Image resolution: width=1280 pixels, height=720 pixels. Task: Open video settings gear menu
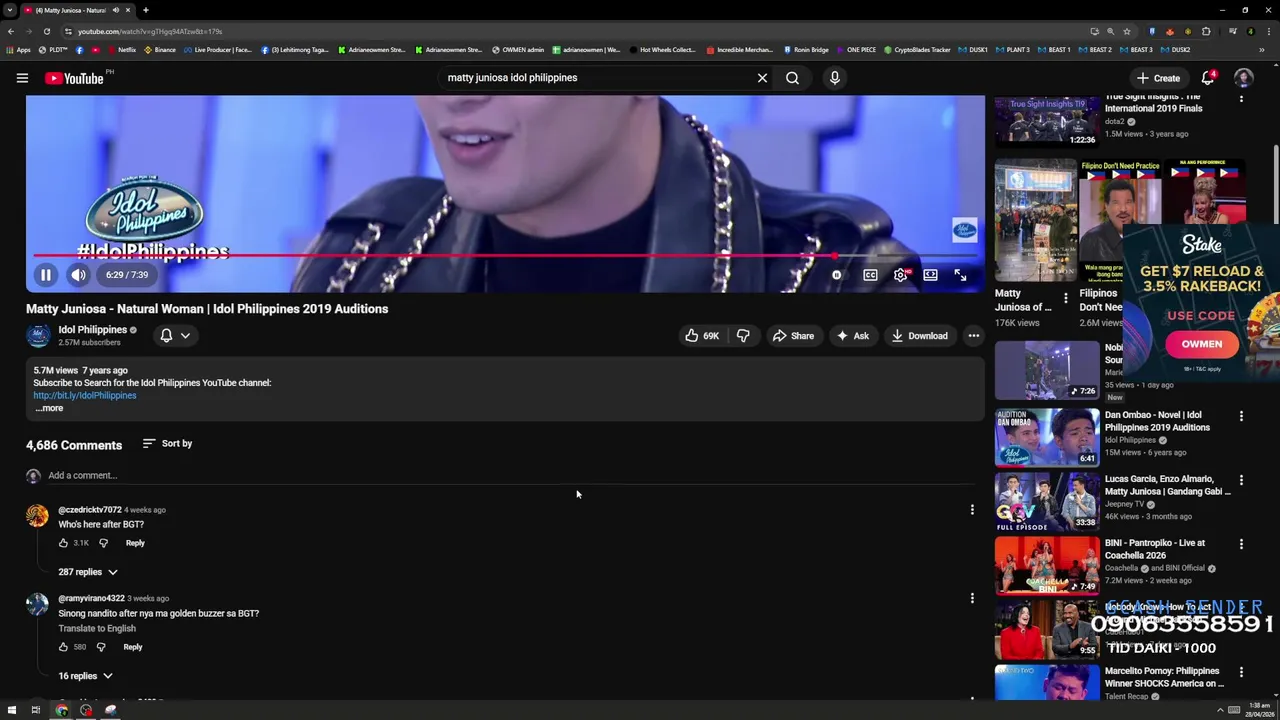tap(901, 275)
